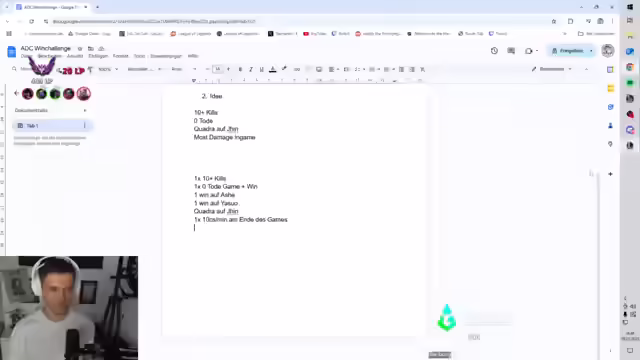Open the Google Docs home icon
Screen dimensions: 640x360
(11, 52)
